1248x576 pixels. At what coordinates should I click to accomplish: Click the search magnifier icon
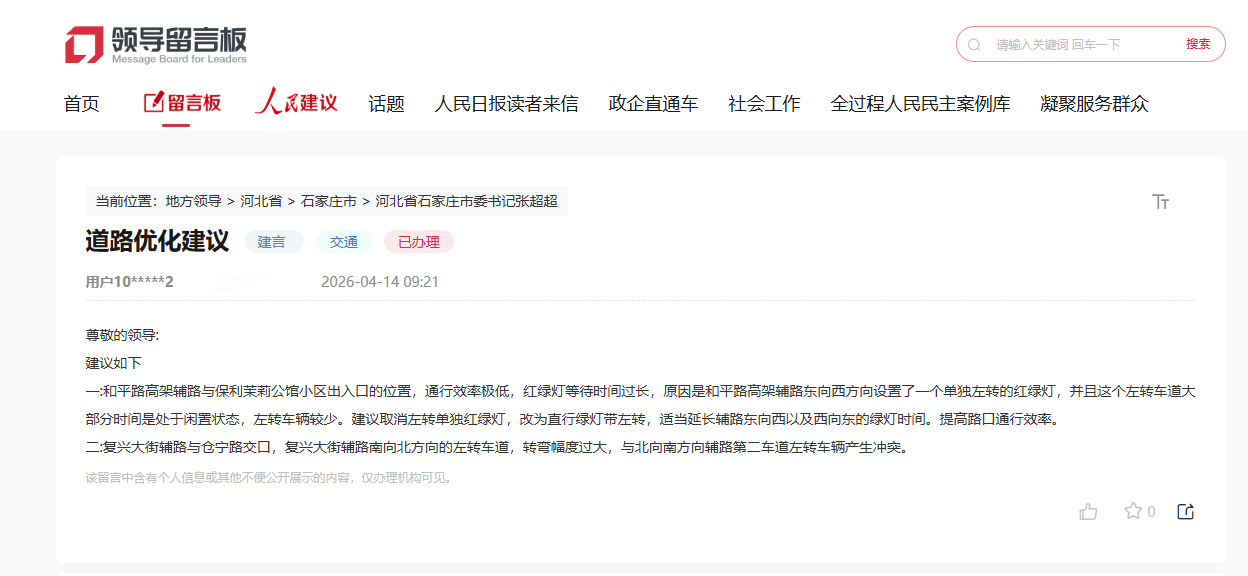[974, 44]
